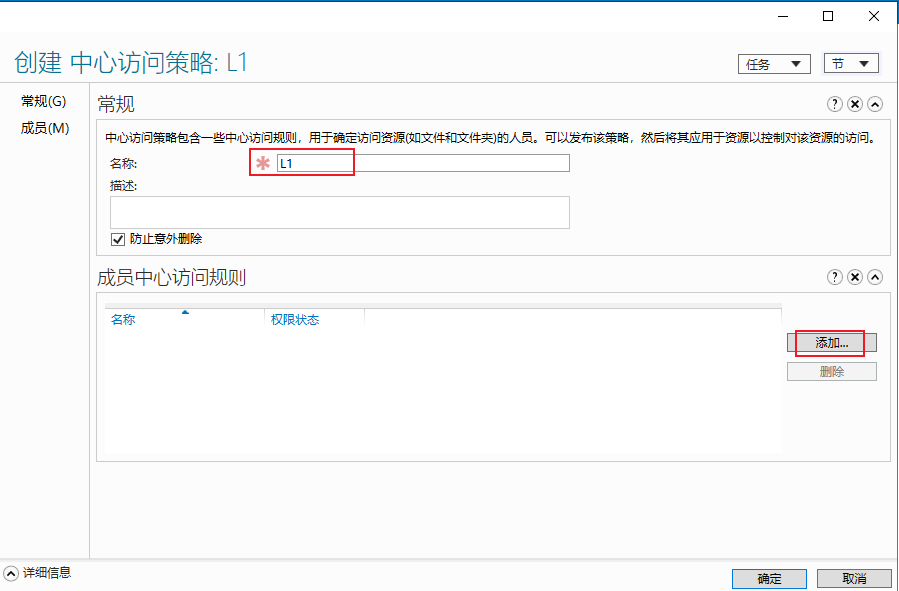Collapse the 常规 section chevron
Screen dimensions: 899x591
coord(875,104)
